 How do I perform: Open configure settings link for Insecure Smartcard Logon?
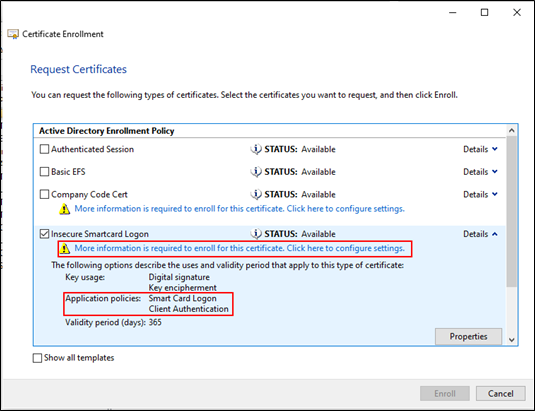click(x=240, y=248)
